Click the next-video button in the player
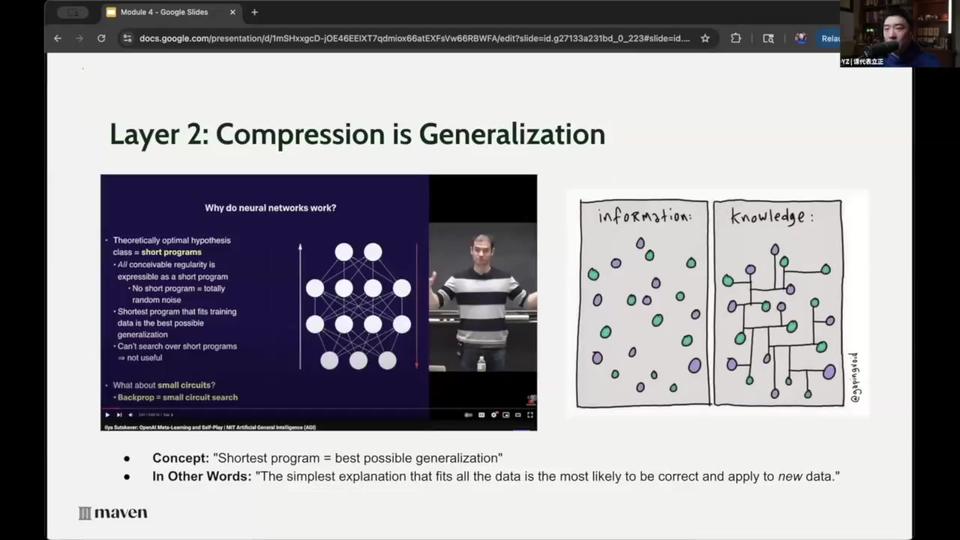This screenshot has width=960, height=540. click(119, 415)
